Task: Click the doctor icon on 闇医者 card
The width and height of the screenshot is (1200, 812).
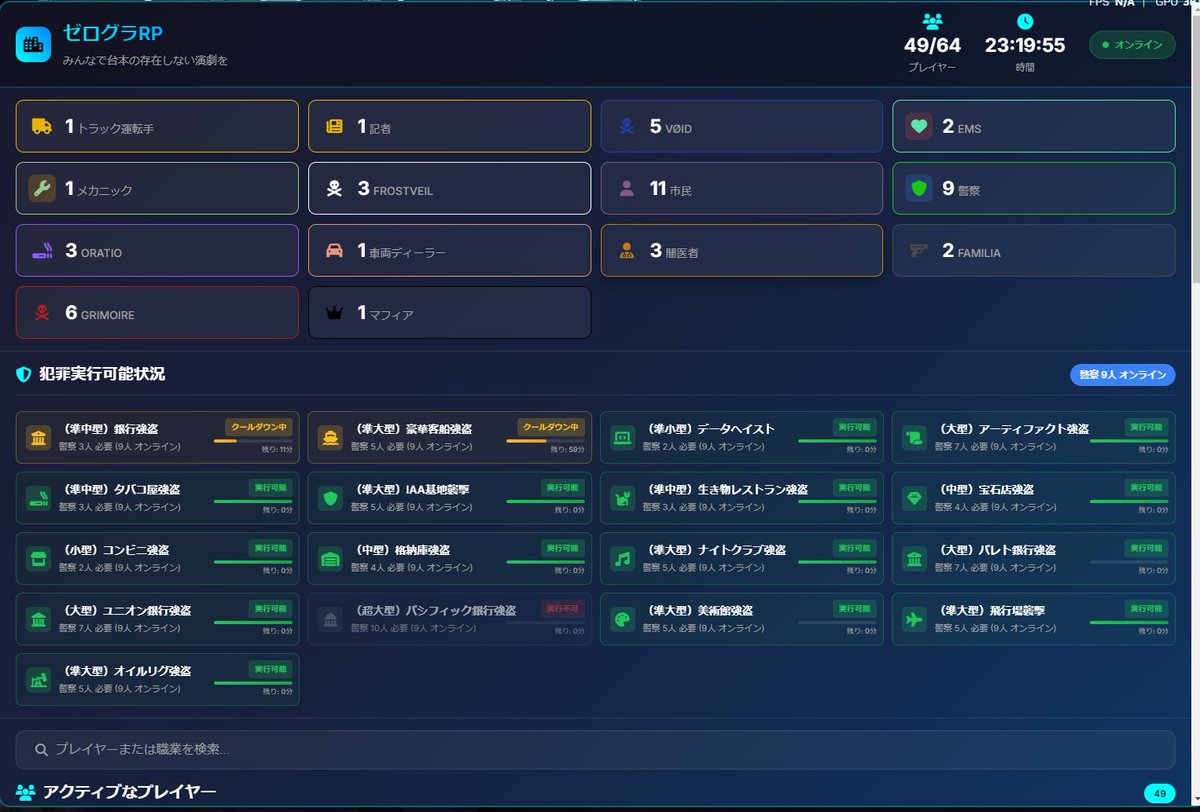Action: point(626,251)
